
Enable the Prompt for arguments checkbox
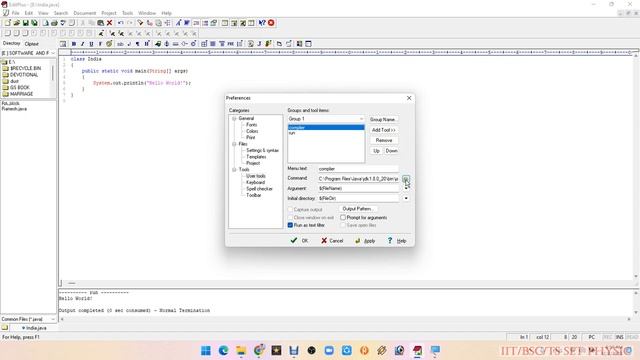click(343, 218)
